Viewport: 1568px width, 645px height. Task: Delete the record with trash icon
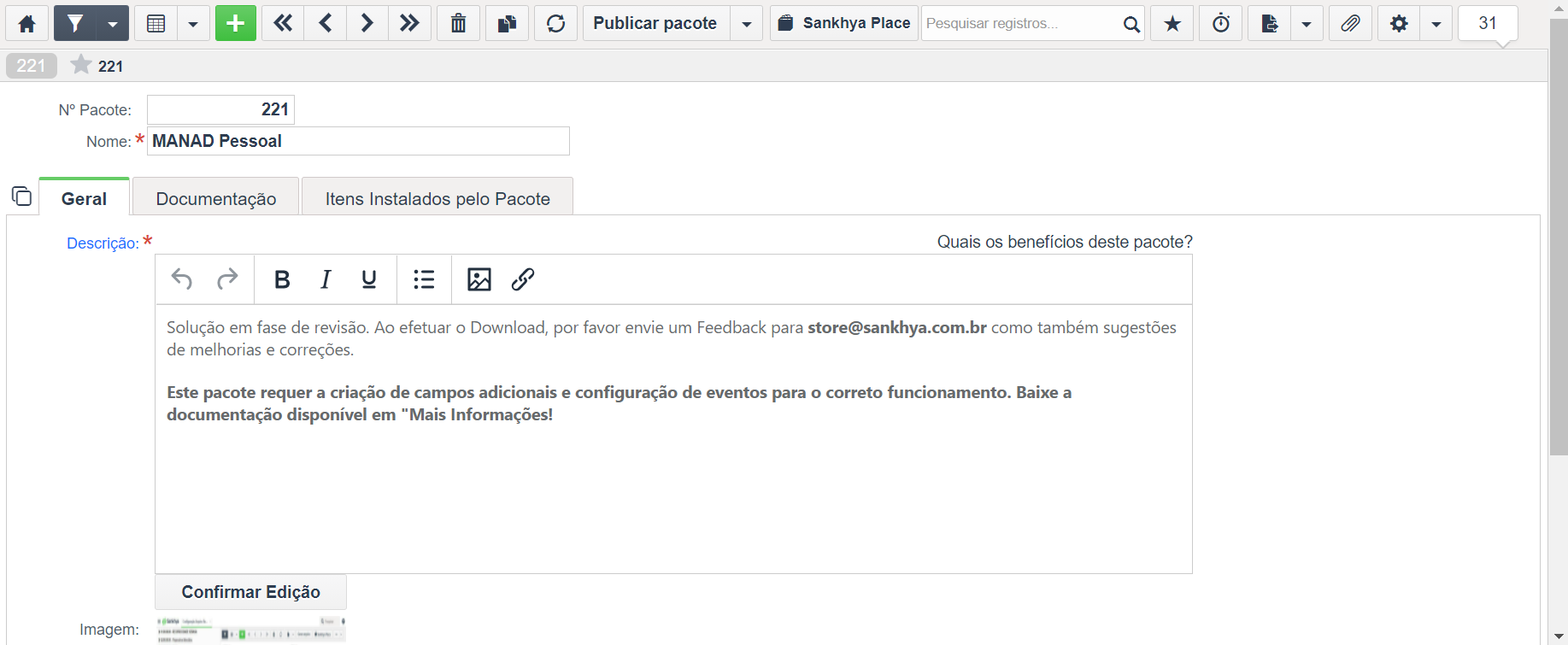click(x=459, y=23)
